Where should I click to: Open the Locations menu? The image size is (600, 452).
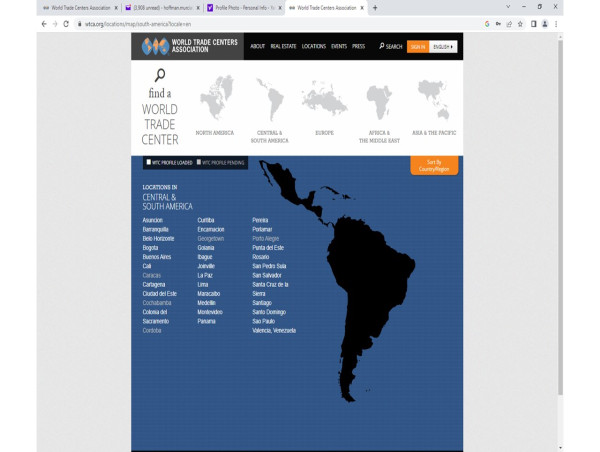point(314,46)
